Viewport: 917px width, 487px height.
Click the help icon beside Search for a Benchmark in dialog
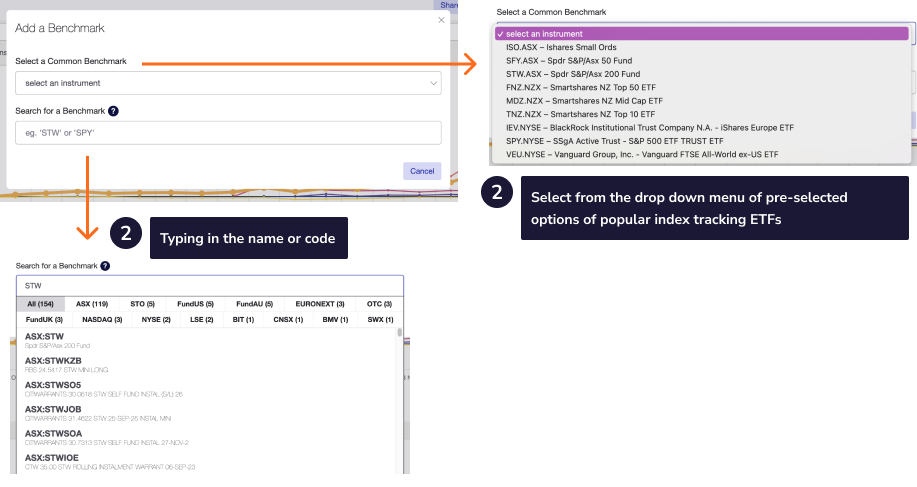[x=113, y=111]
